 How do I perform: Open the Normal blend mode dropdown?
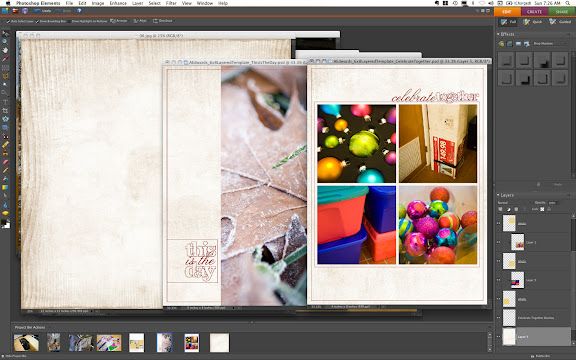(515, 202)
